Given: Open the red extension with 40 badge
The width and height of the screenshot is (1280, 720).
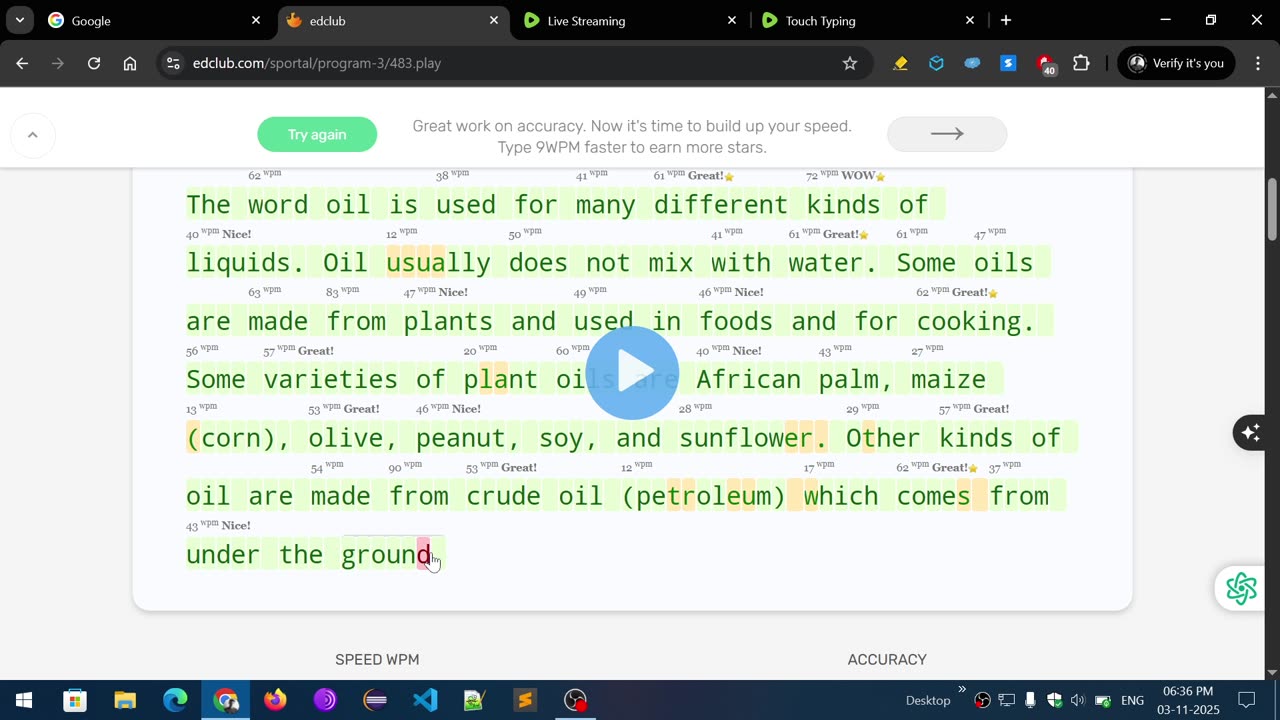Looking at the screenshot, I should [1045, 65].
